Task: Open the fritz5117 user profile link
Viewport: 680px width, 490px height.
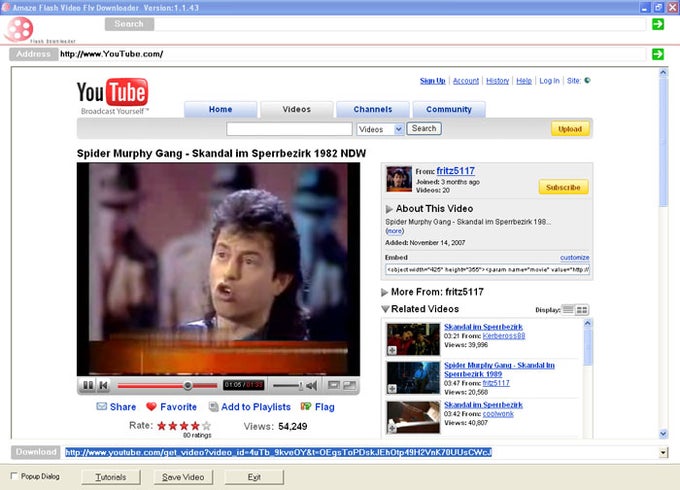Action: coord(455,170)
